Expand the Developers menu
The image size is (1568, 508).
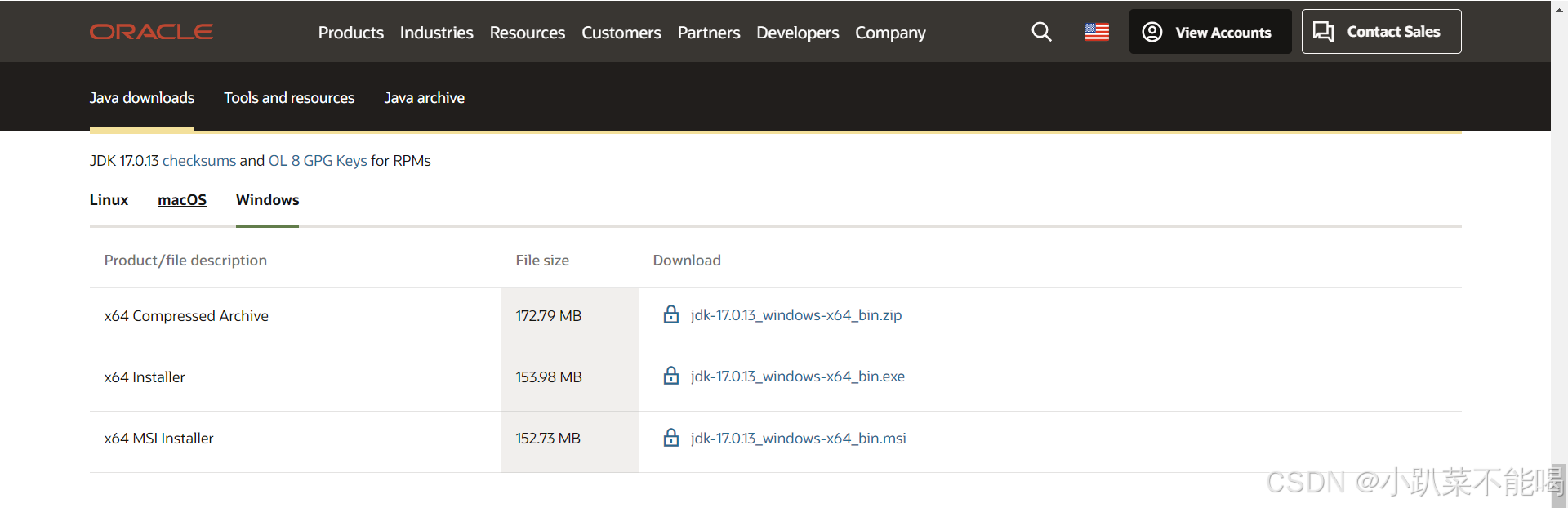797,33
